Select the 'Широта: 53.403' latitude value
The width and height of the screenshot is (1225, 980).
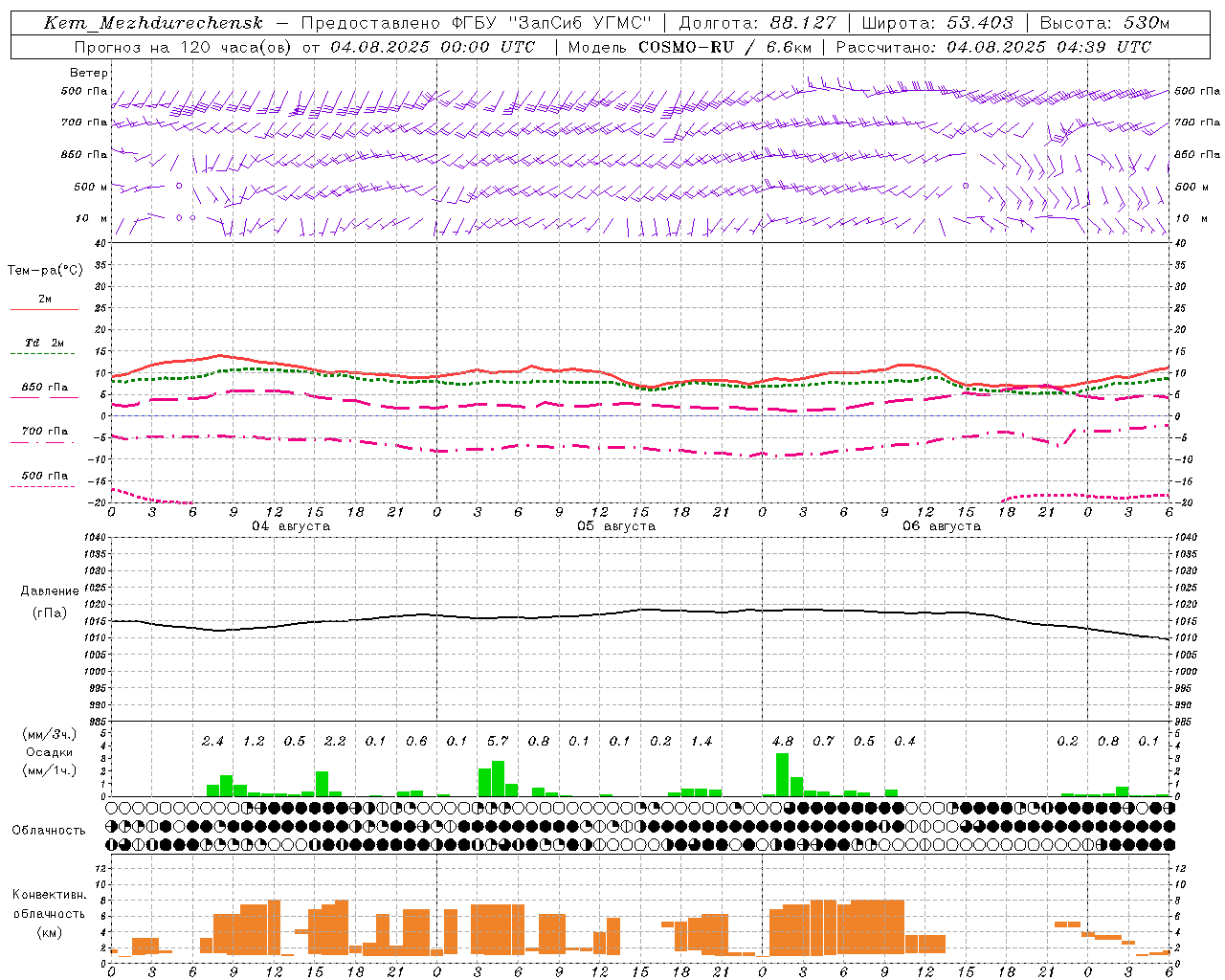click(x=937, y=23)
